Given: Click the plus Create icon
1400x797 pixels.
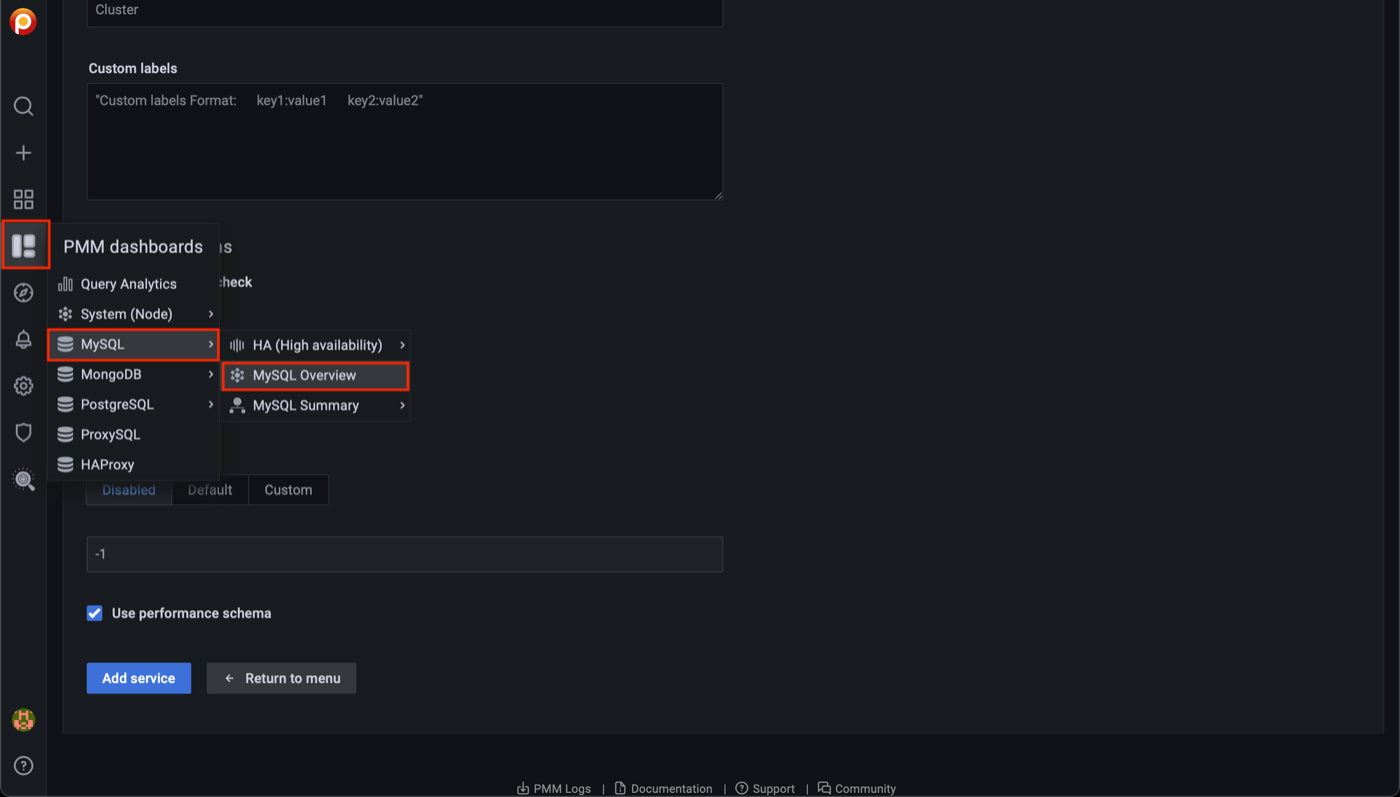Looking at the screenshot, I should 23,153.
